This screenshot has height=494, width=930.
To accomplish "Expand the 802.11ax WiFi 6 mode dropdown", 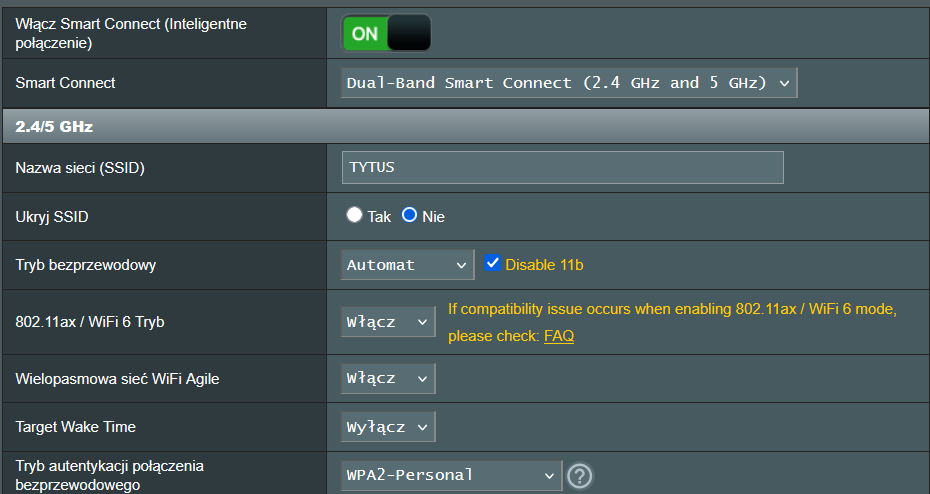I will pyautogui.click(x=388, y=322).
